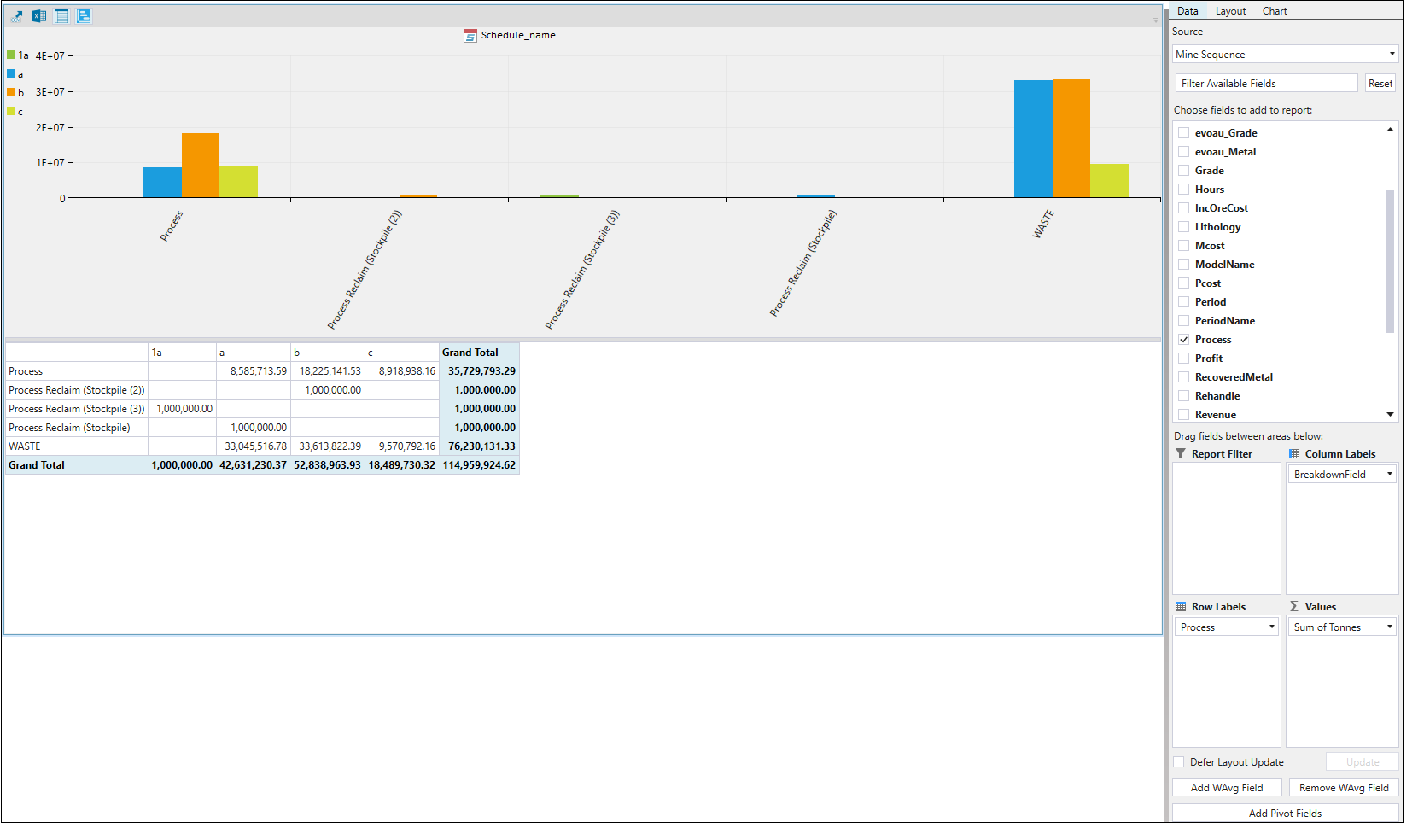Toggle the pivot table view icon
This screenshot has width=1424, height=840.
point(61,16)
